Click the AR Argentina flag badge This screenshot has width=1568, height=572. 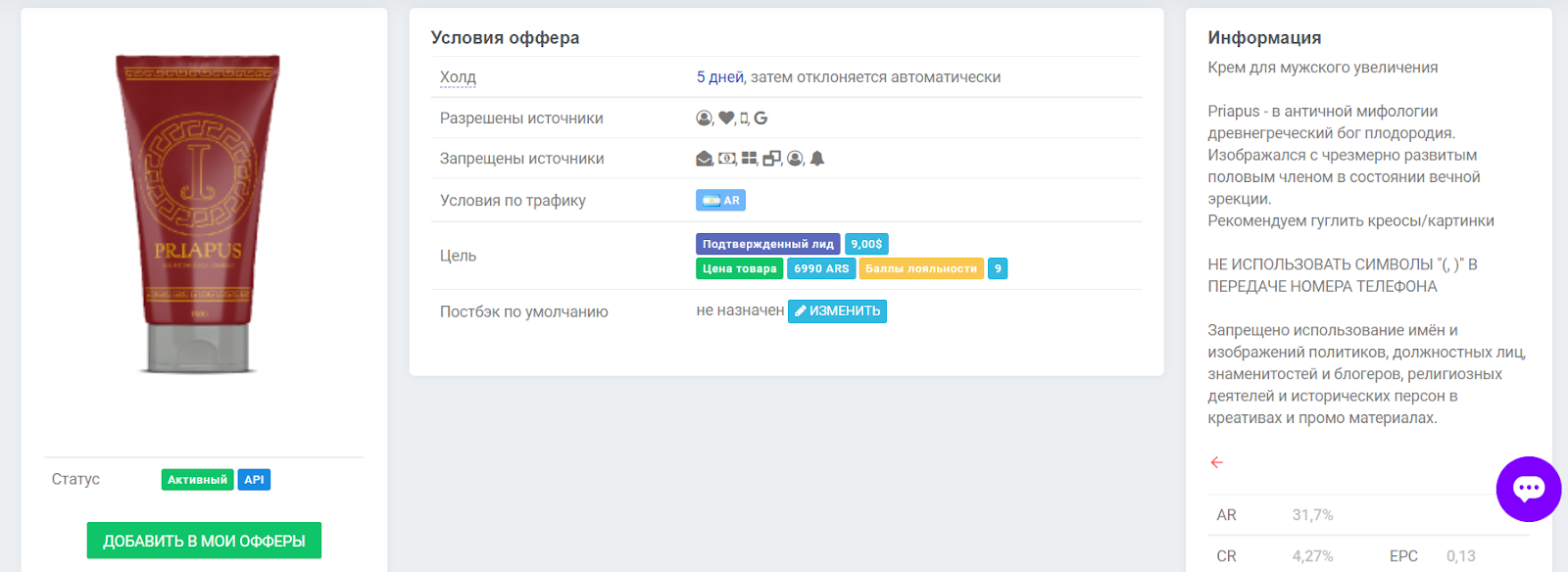pos(721,201)
